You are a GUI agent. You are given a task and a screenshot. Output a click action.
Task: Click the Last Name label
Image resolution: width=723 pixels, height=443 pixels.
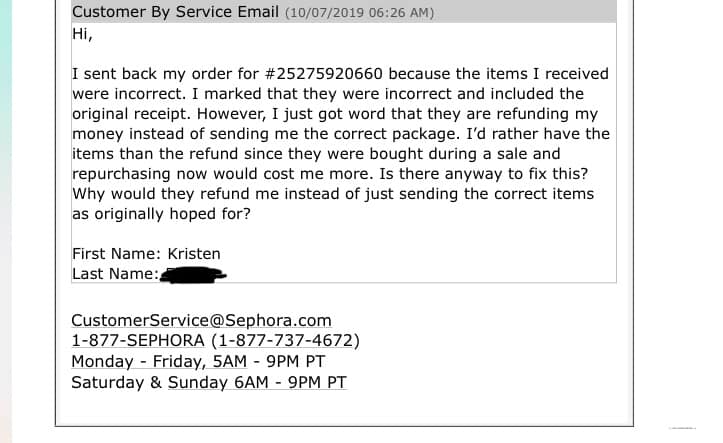[x=114, y=273]
